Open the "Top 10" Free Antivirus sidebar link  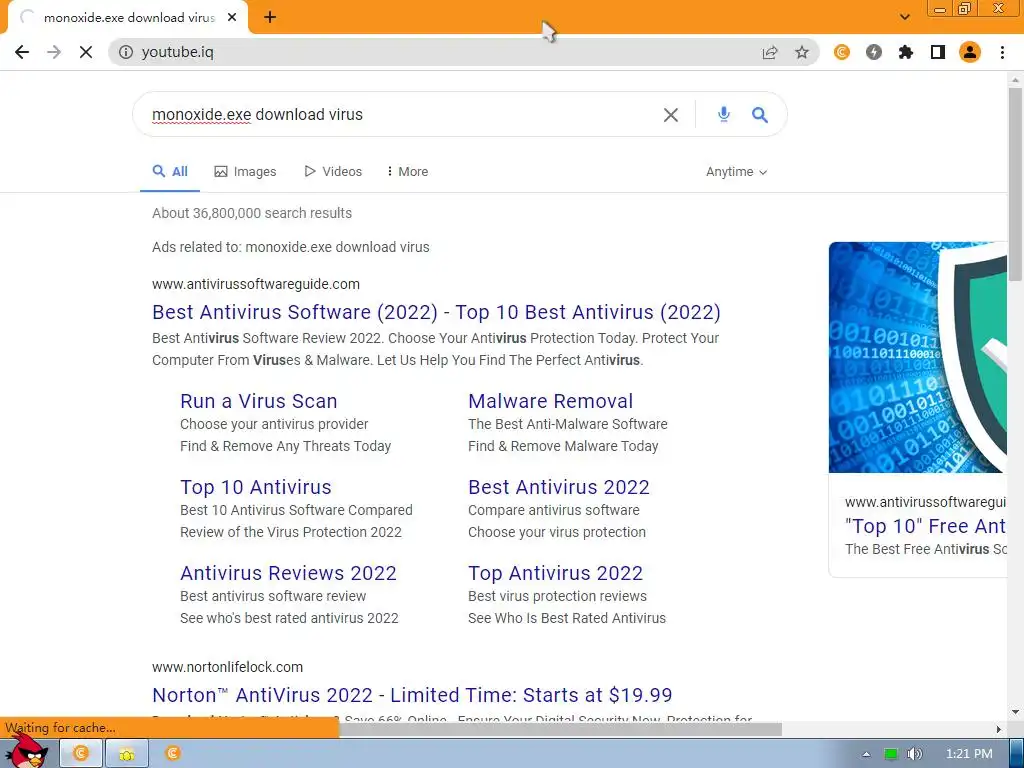925,526
